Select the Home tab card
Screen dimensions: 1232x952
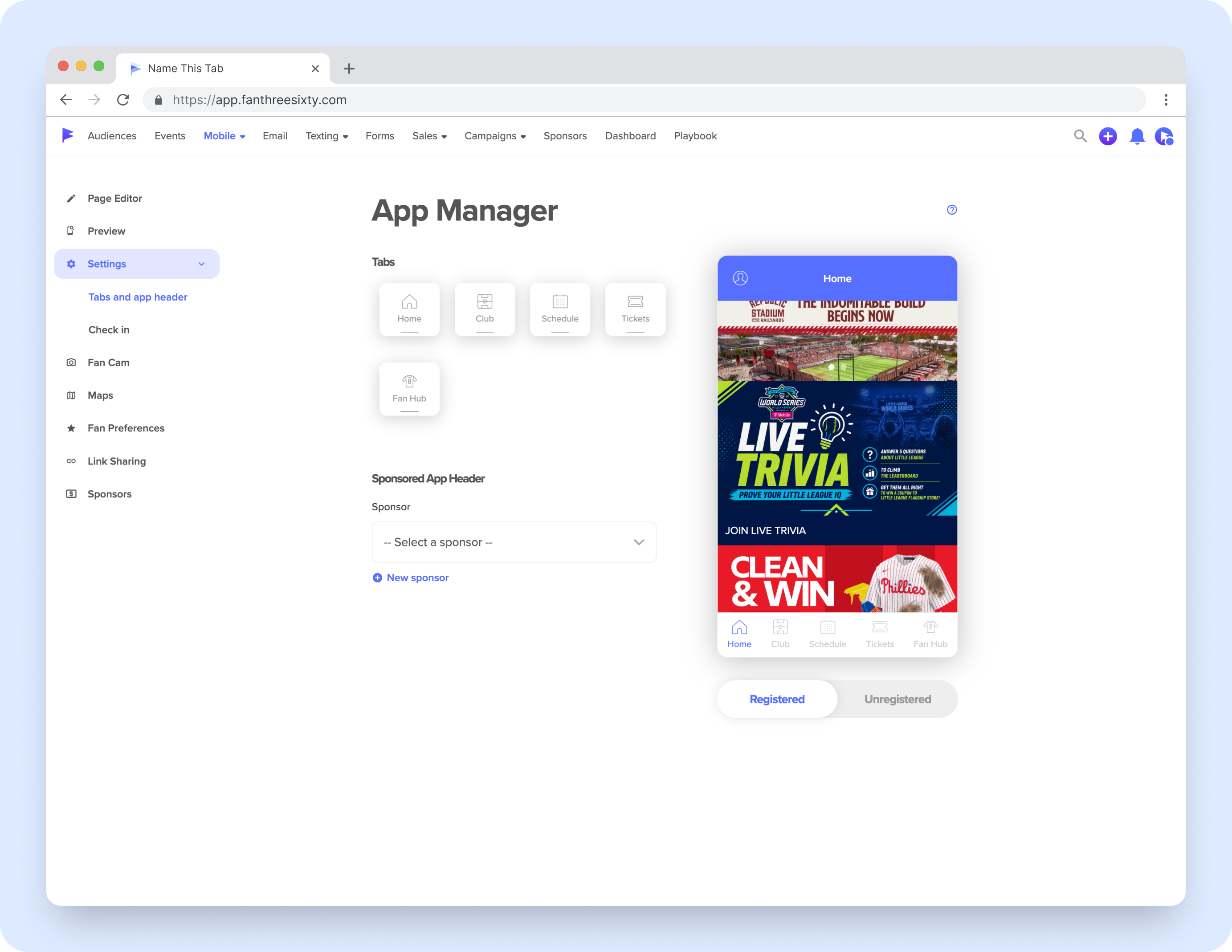[x=409, y=309]
